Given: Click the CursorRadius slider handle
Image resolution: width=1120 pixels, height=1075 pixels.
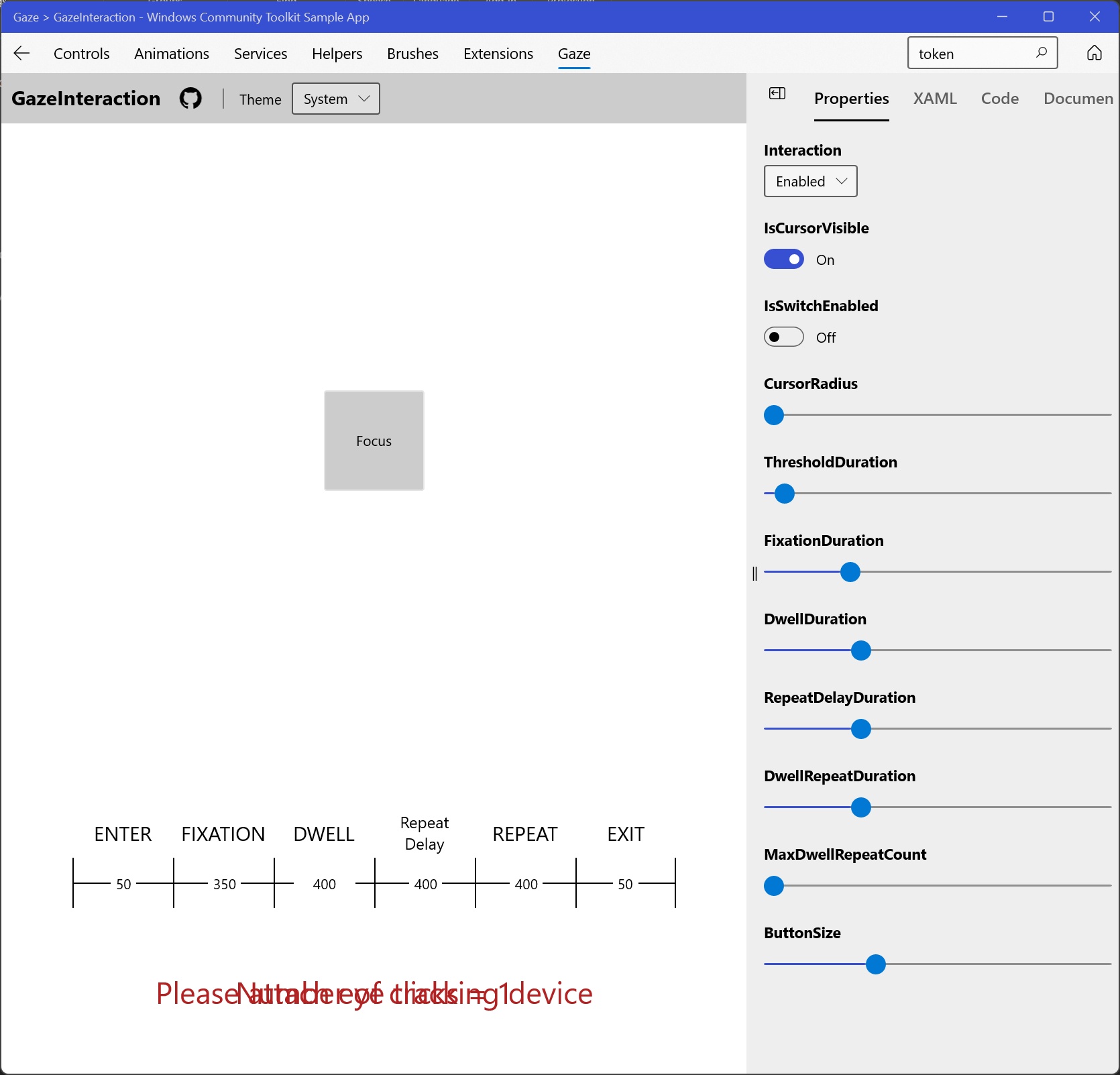Looking at the screenshot, I should coord(774,415).
